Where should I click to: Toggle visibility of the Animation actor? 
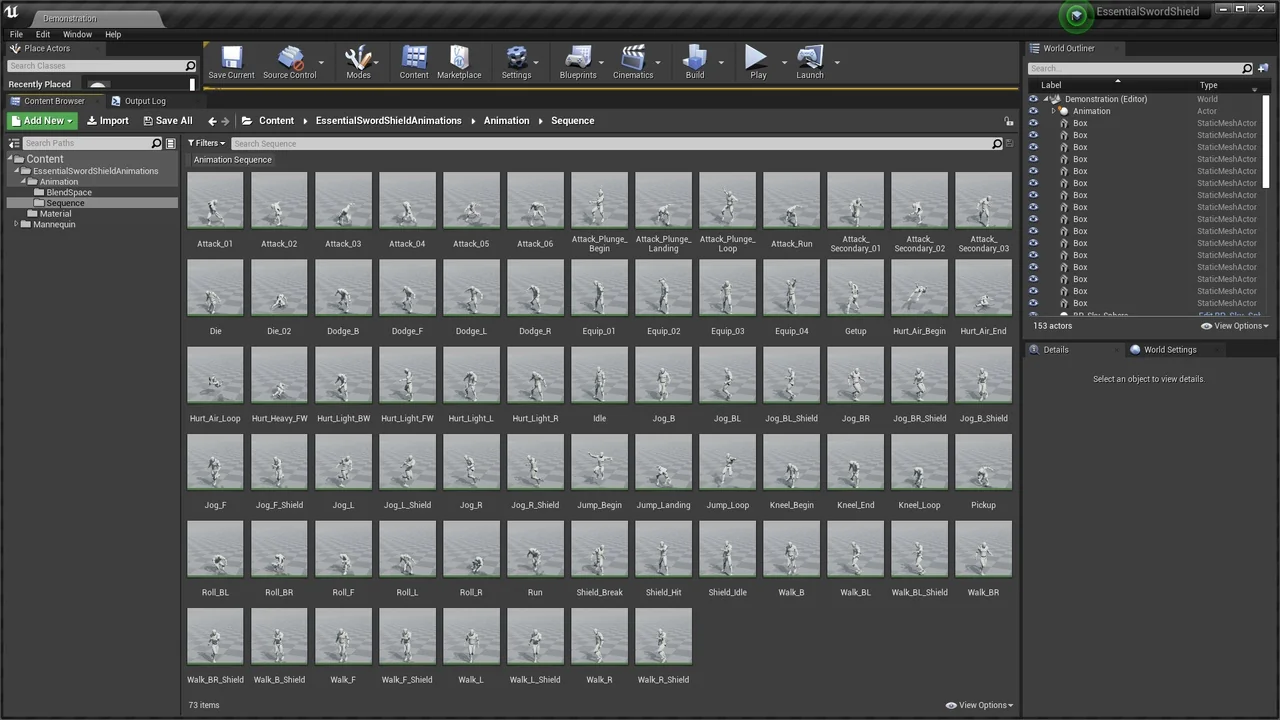pos(1034,111)
